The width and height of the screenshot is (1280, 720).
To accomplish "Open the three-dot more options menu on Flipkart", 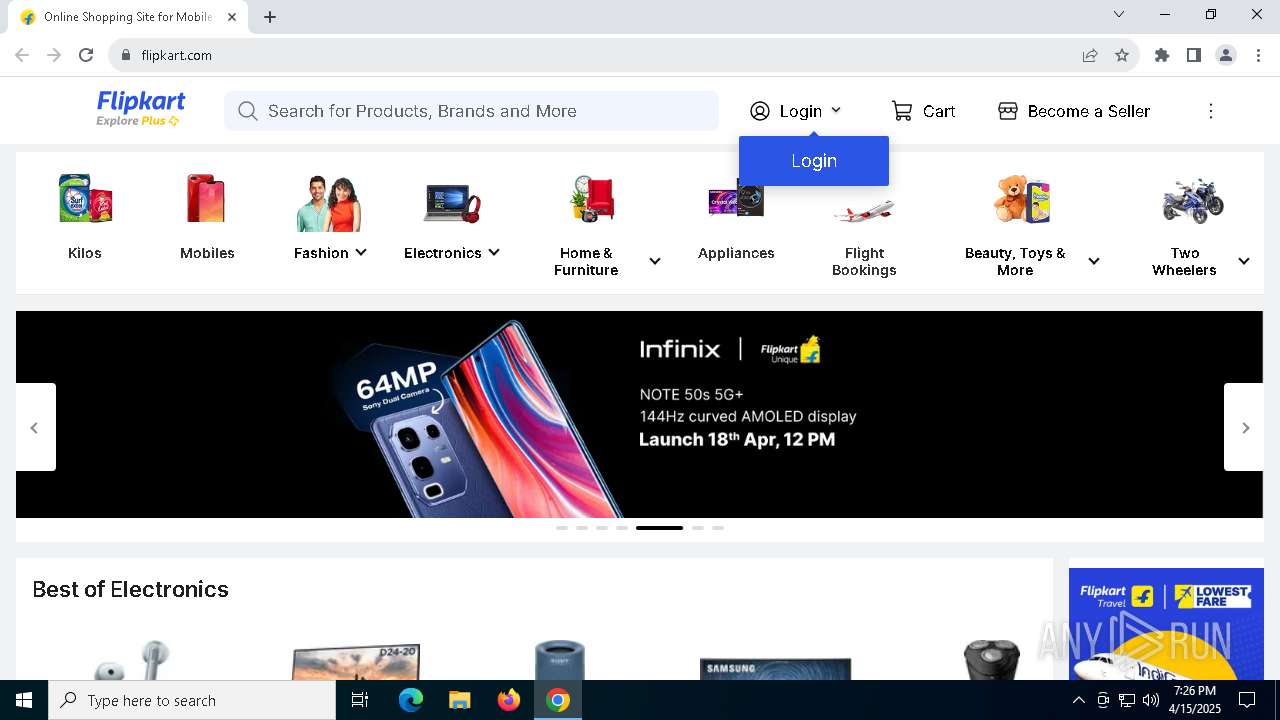I will (1211, 111).
